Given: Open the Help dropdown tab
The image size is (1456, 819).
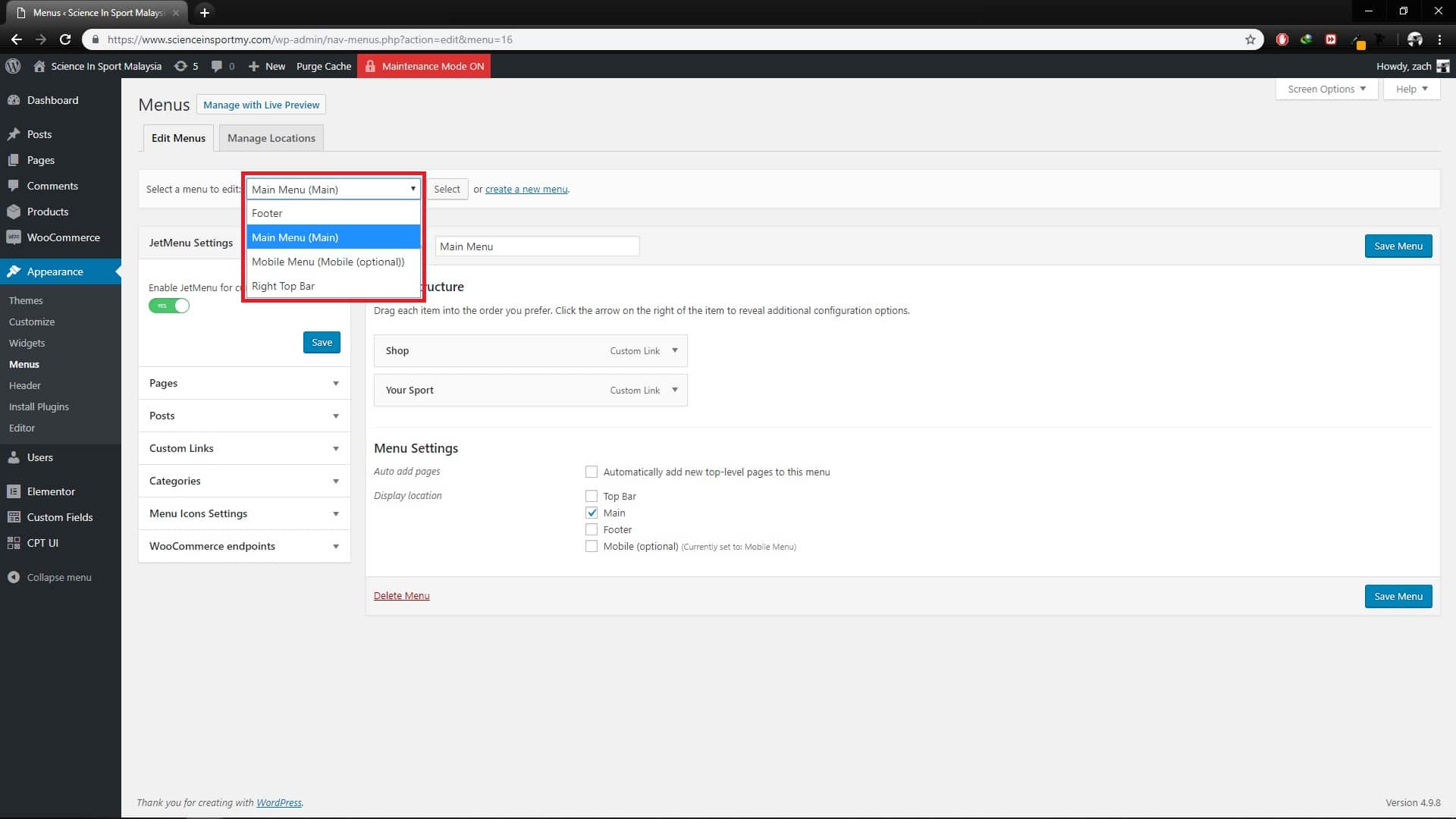Looking at the screenshot, I should [x=1411, y=89].
